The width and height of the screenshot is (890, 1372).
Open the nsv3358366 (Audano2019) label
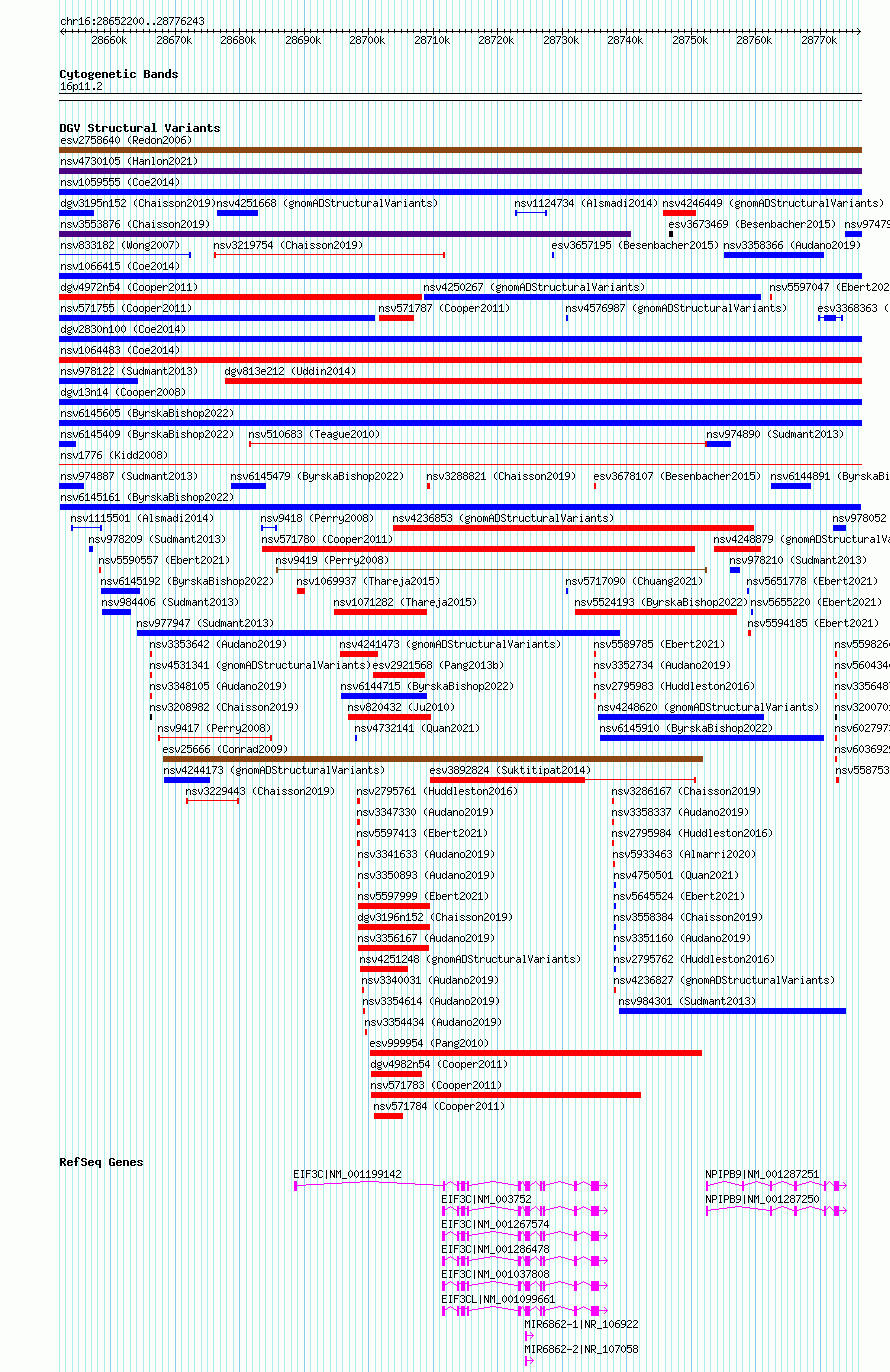[792, 245]
